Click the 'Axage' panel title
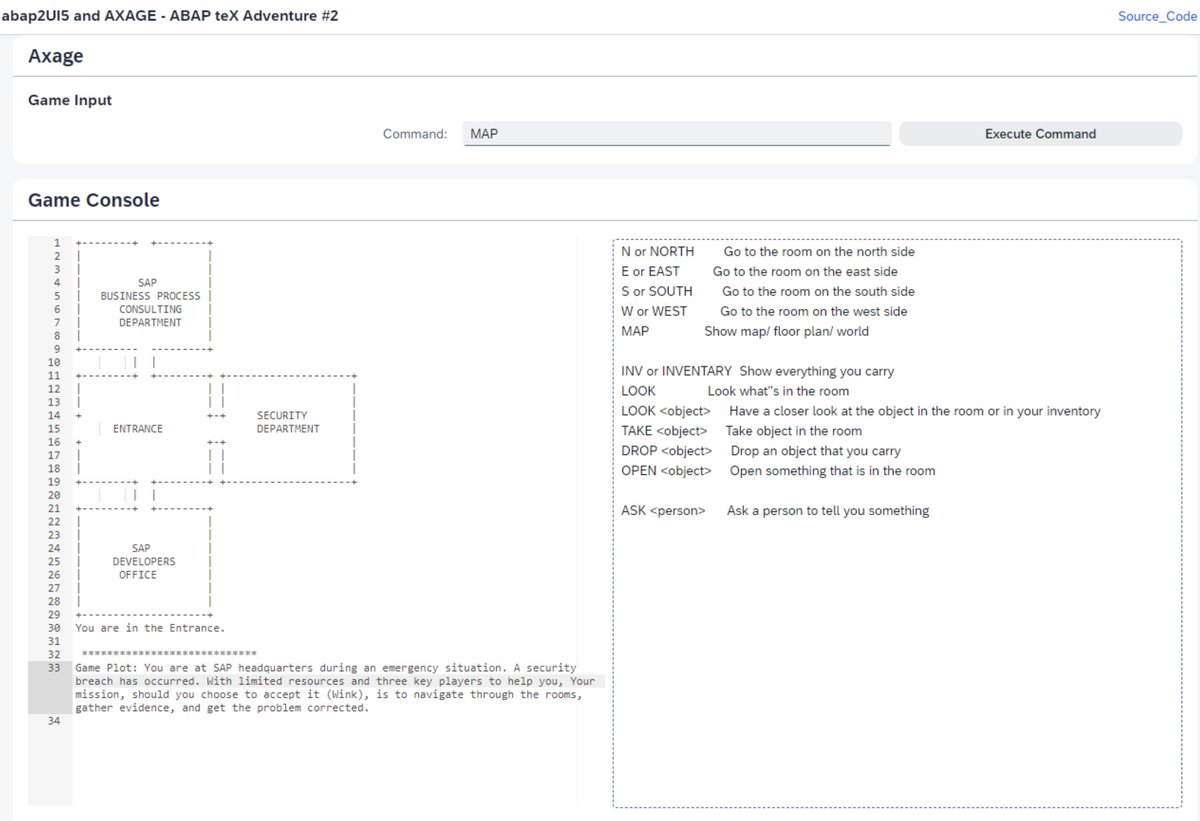 coord(56,57)
